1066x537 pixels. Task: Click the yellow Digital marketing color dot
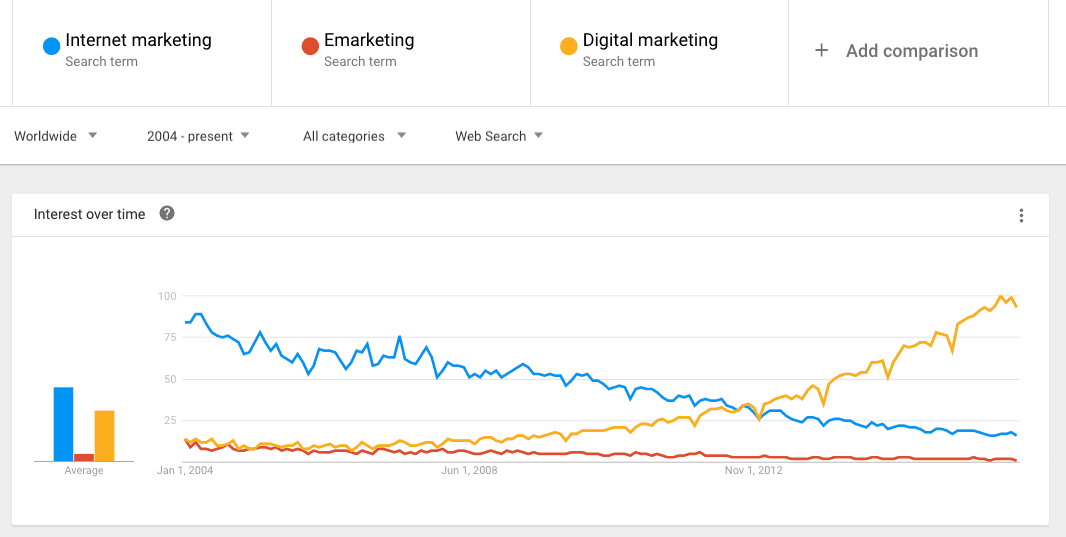tap(568, 46)
